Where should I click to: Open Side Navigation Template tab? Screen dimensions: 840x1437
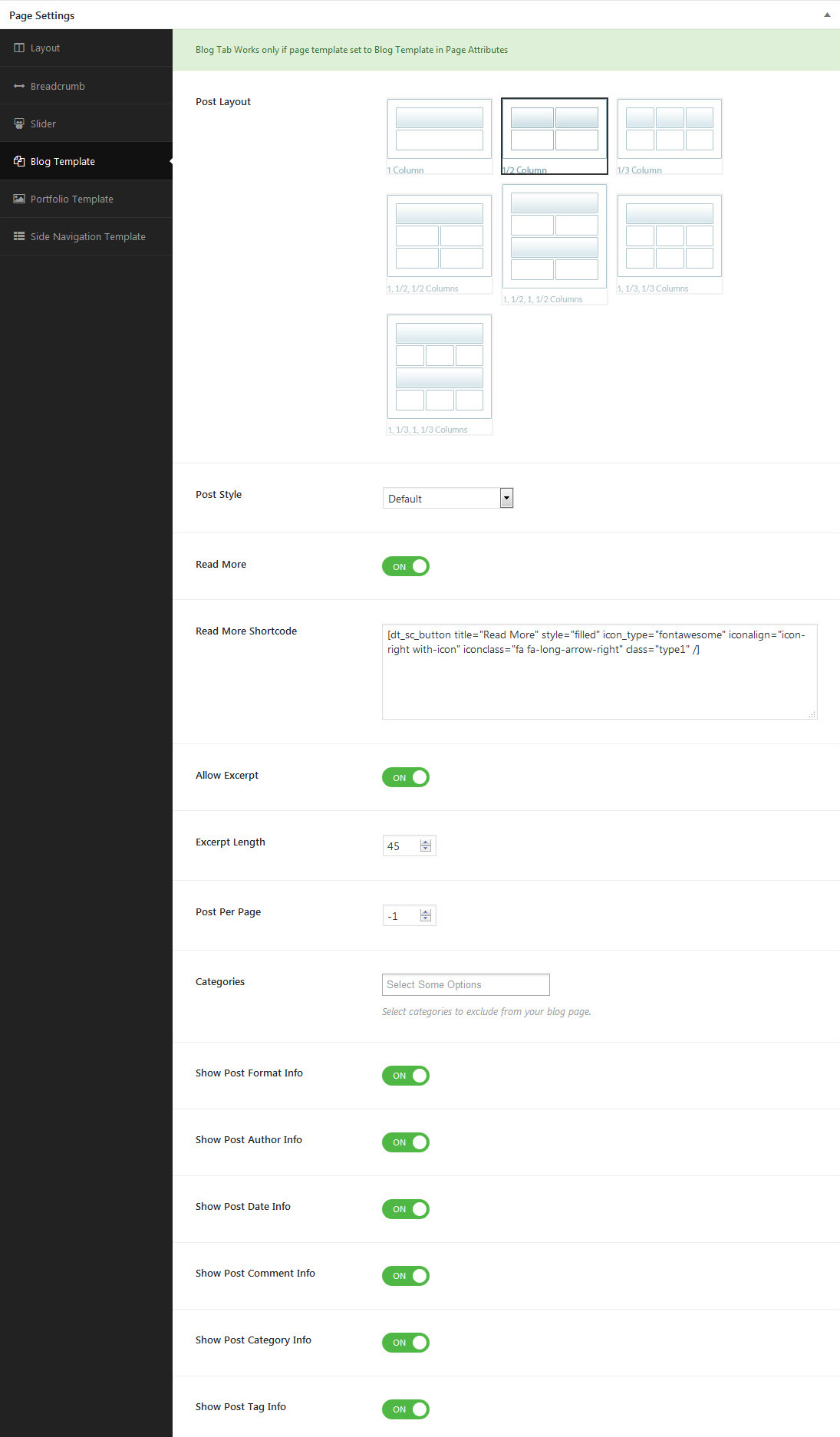[x=86, y=236]
